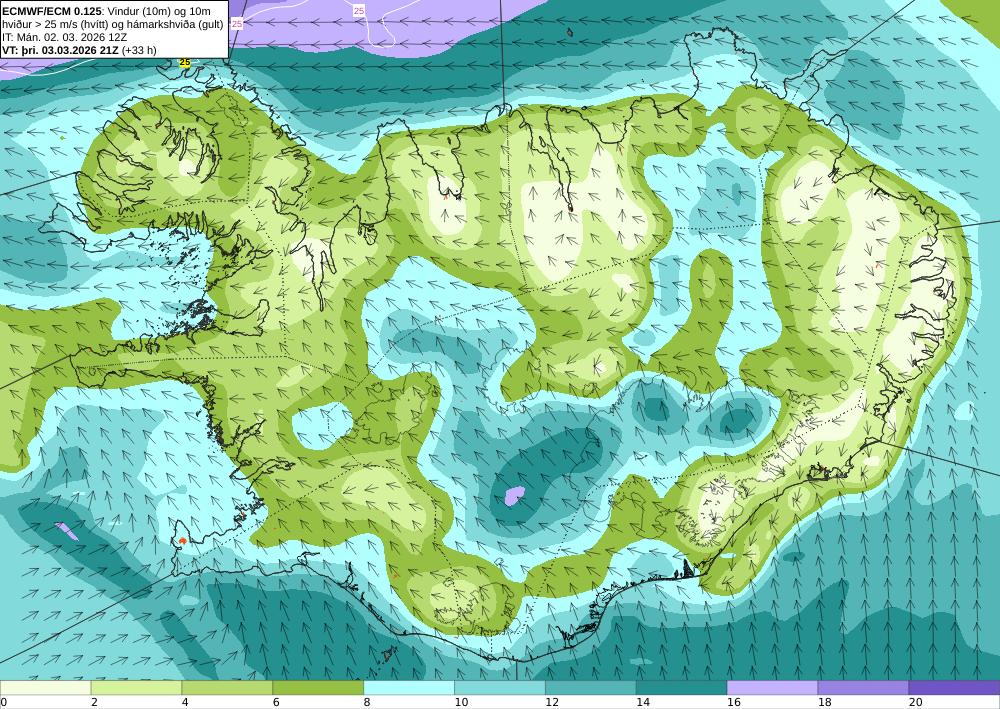Click the 'IT: Mán. 02. 03. 2026 12Z' line
Image resolution: width=1000 pixels, height=709 pixels.
pyautogui.click(x=65, y=37)
